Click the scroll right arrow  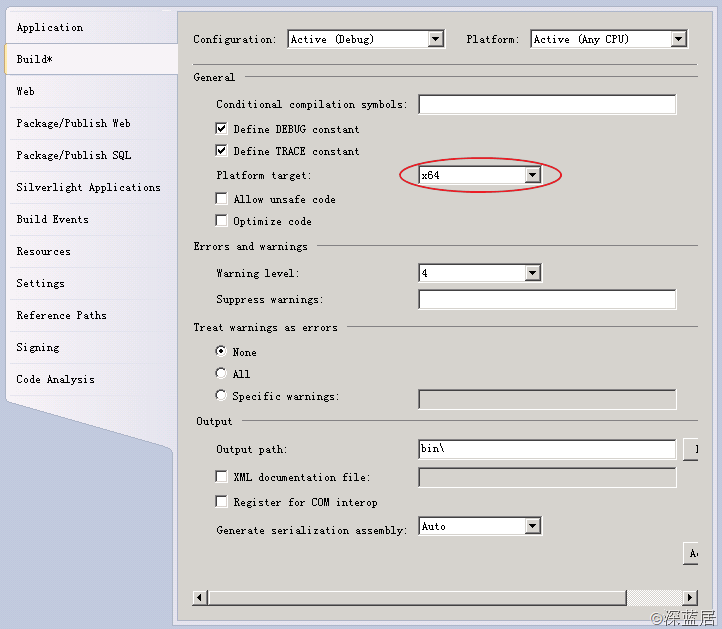pos(690,598)
